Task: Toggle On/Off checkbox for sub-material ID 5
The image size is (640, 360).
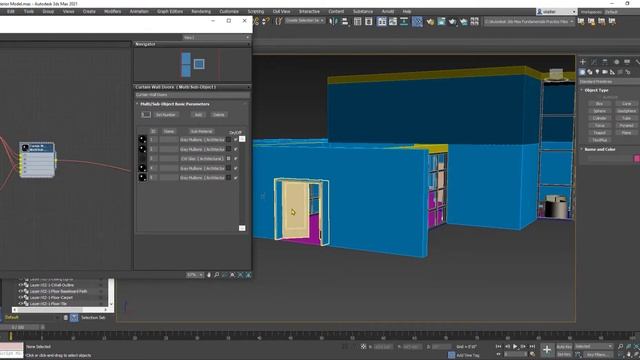Action: (236, 178)
